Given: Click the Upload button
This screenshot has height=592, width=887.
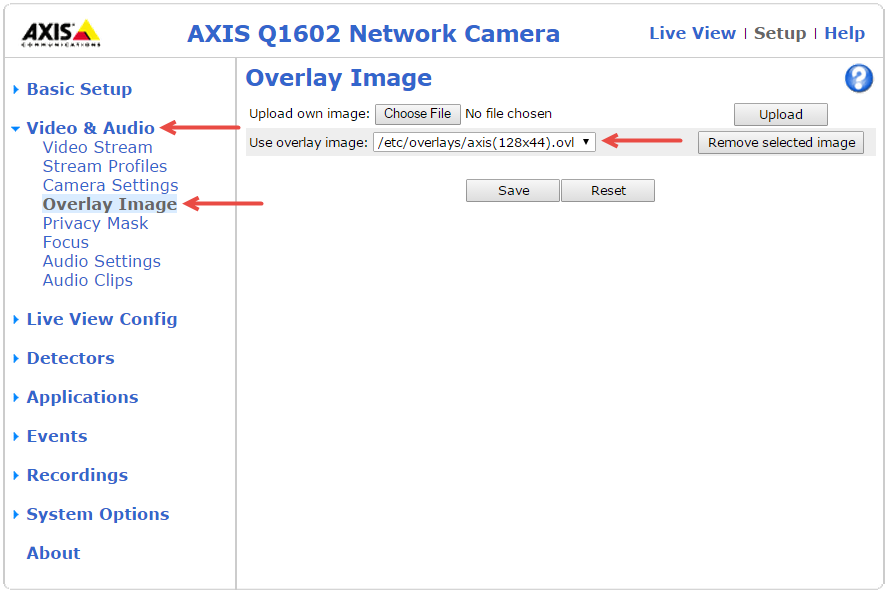Looking at the screenshot, I should click(781, 115).
